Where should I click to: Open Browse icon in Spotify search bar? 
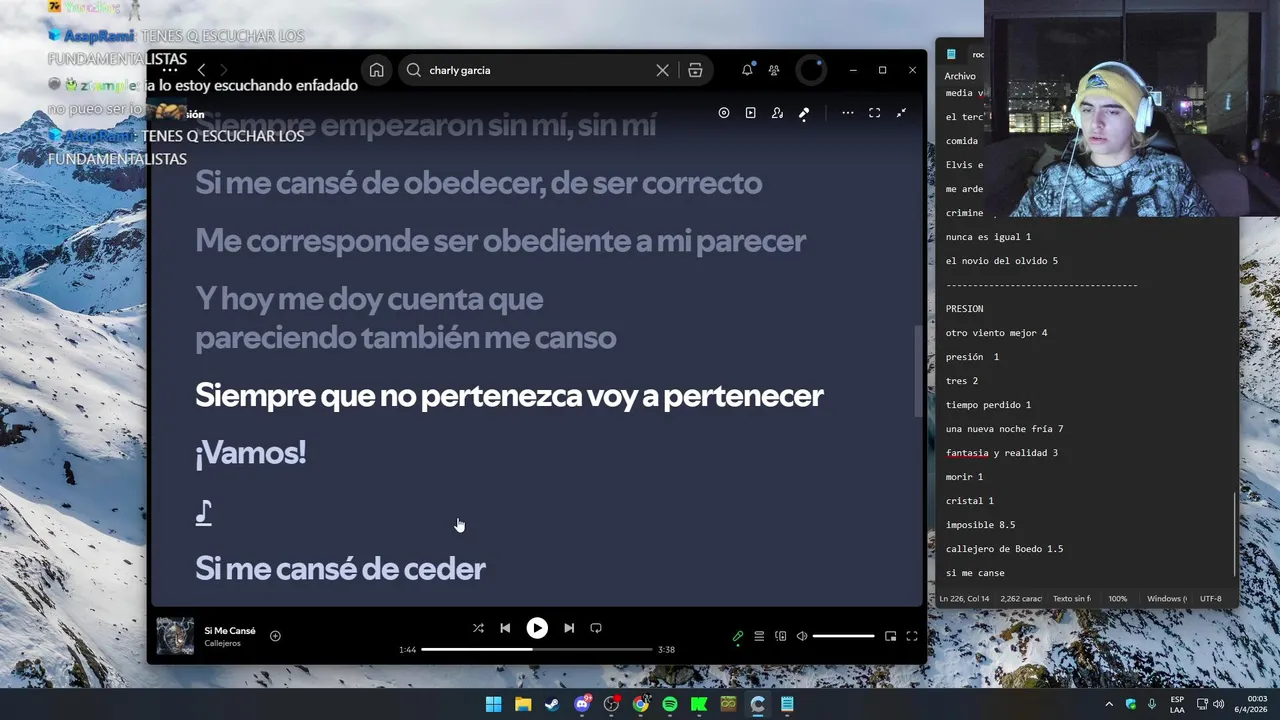(x=695, y=70)
